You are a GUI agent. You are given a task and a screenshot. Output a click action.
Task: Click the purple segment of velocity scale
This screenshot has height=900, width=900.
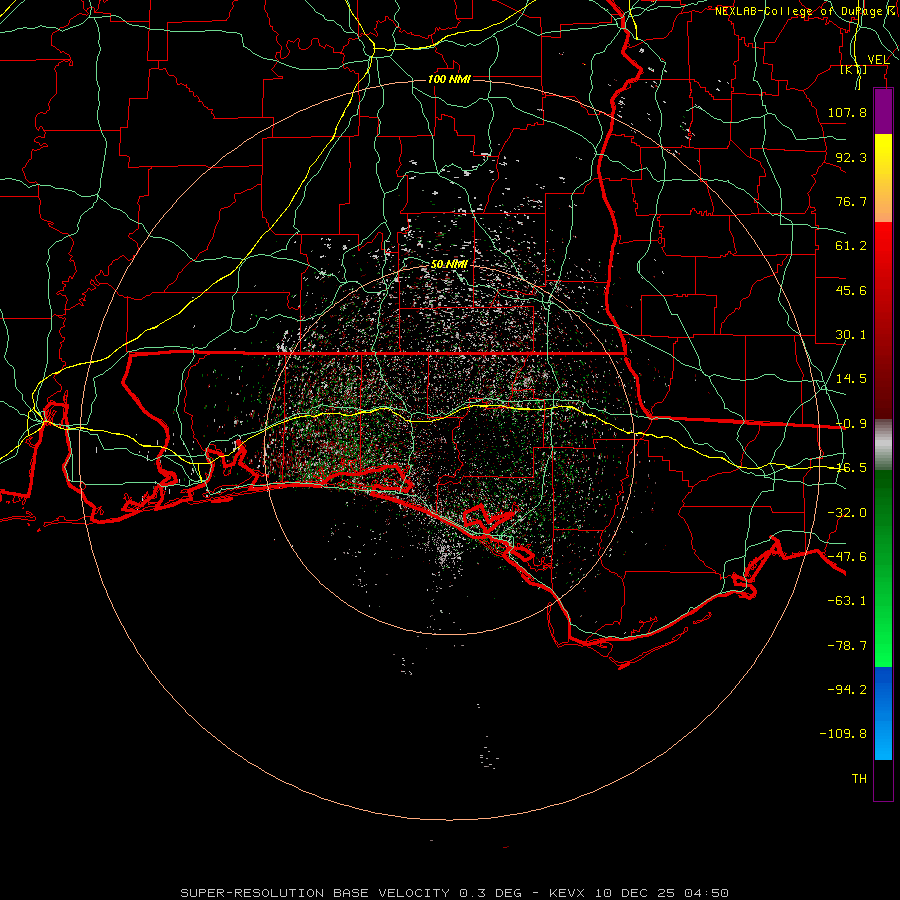(x=883, y=111)
